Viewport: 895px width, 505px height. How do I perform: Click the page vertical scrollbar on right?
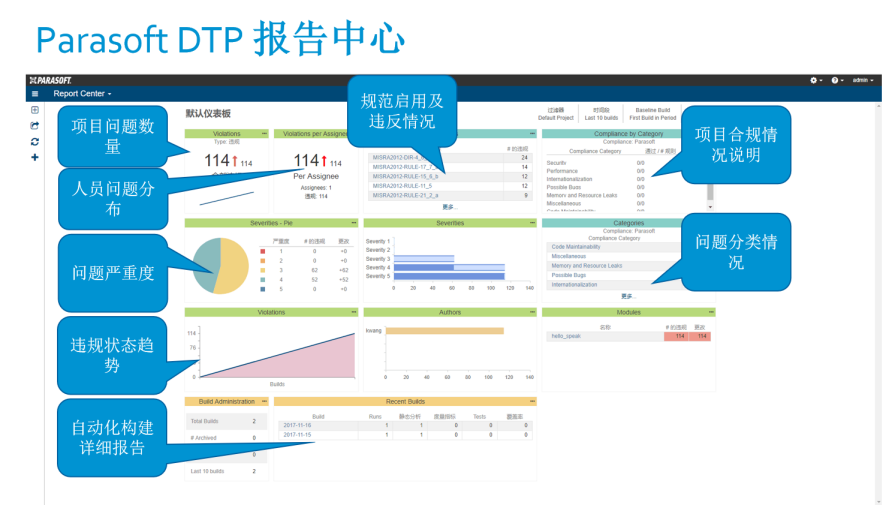(x=878, y=302)
